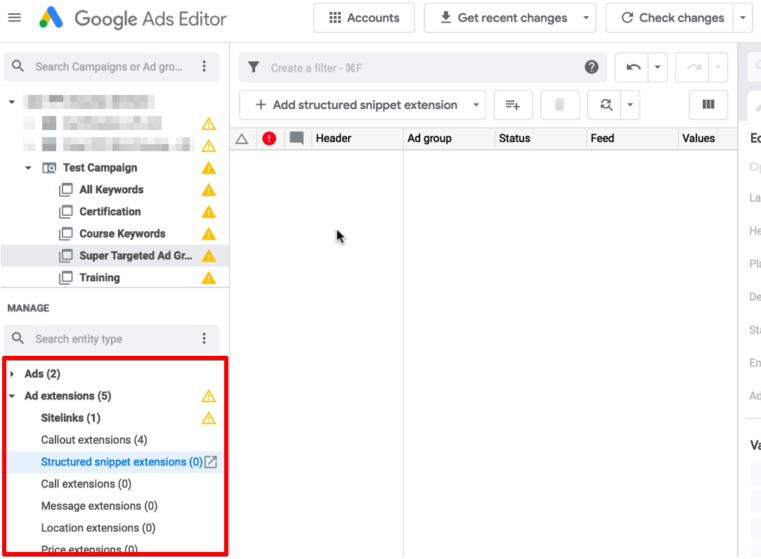This screenshot has height=559, width=761.
Task: Open Message extensions (0) list
Action: [x=99, y=506]
